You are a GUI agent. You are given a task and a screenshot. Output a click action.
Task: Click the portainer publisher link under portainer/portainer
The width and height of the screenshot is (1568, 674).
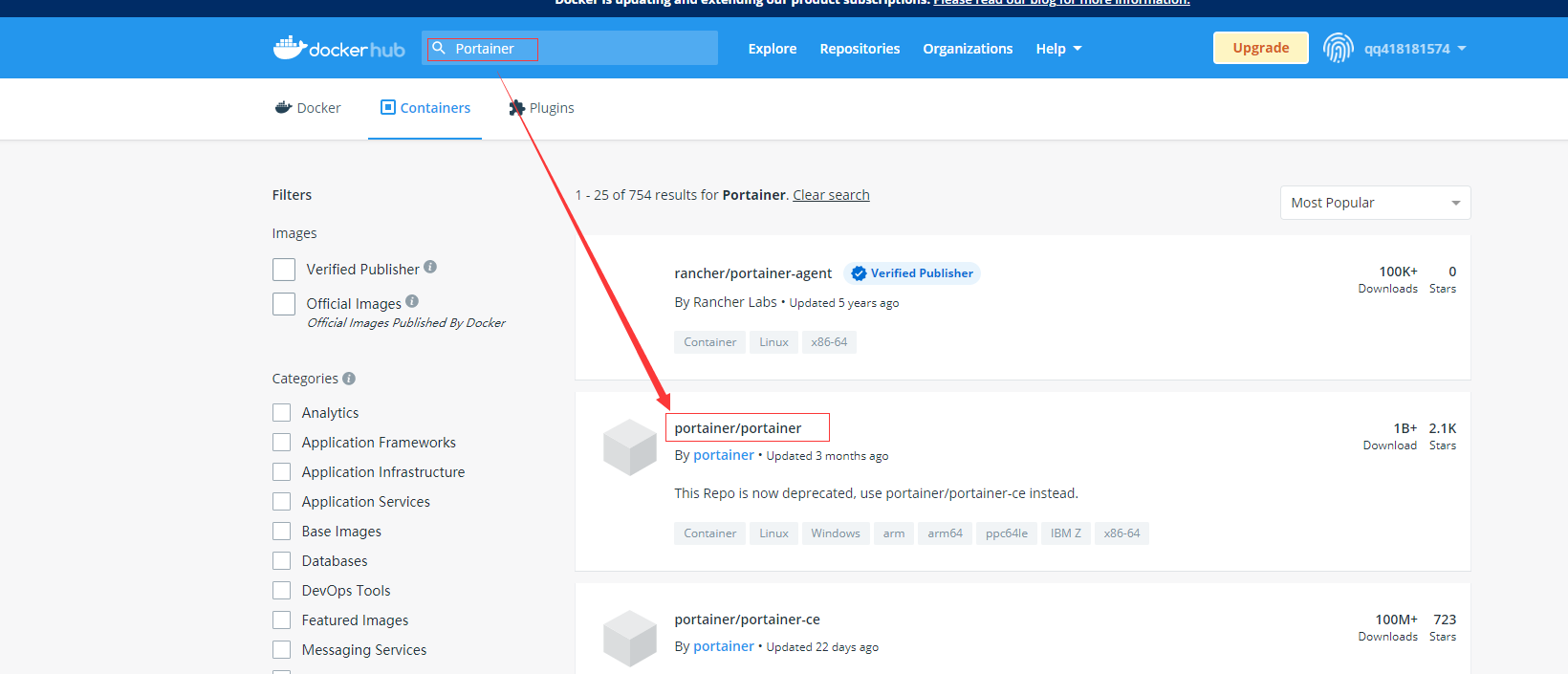point(724,455)
